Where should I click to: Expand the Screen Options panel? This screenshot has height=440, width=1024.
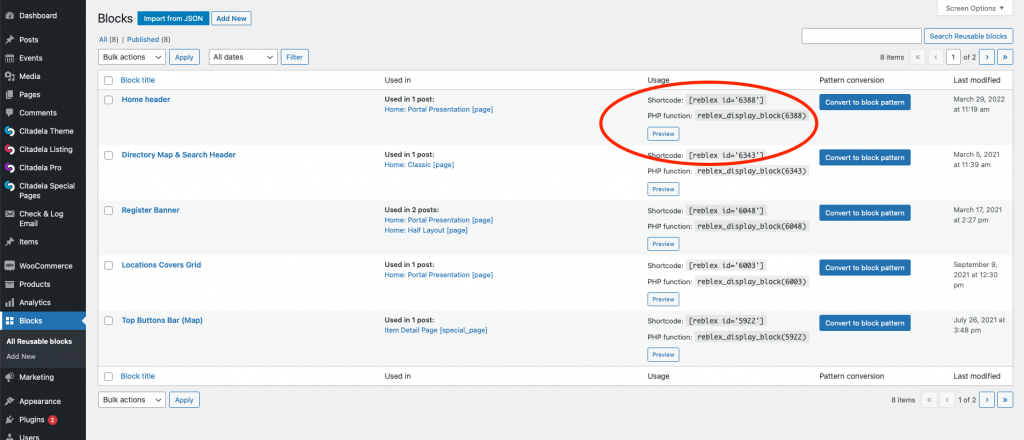pyautogui.click(x=975, y=8)
